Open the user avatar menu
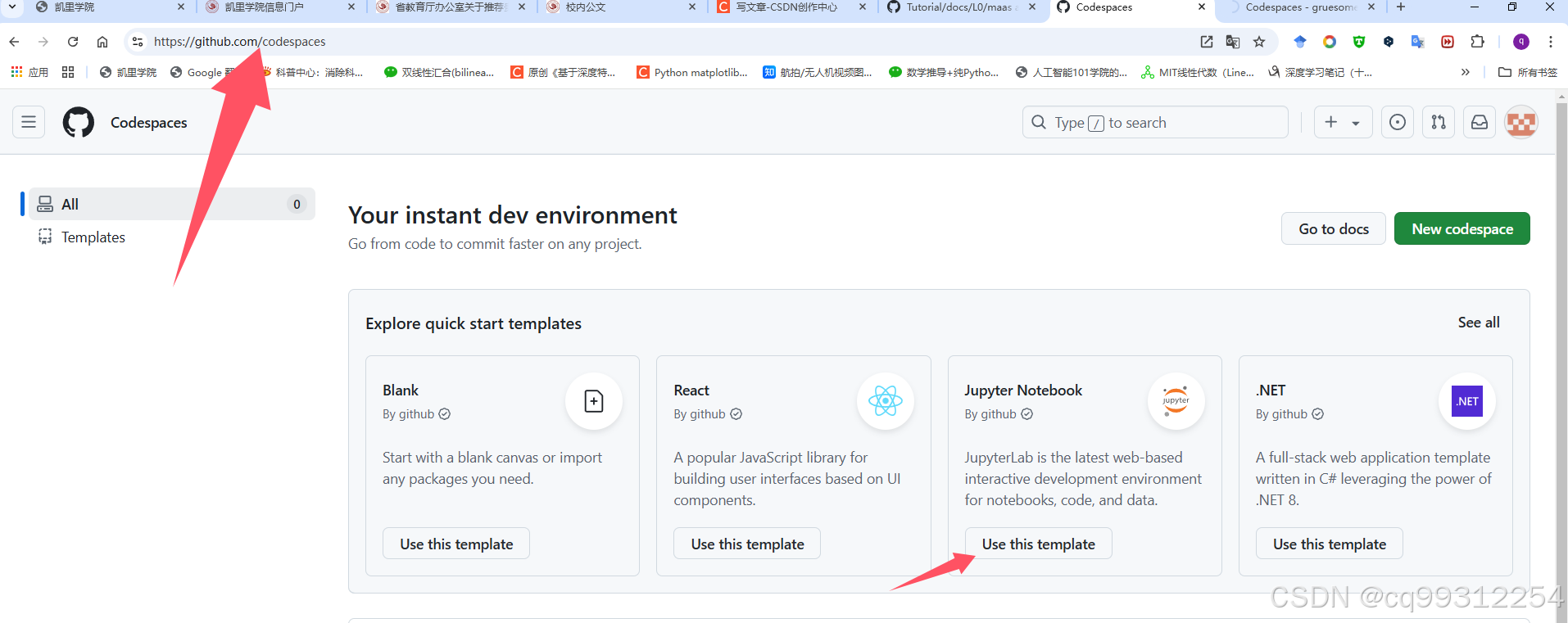The height and width of the screenshot is (623, 1568). (1521, 123)
